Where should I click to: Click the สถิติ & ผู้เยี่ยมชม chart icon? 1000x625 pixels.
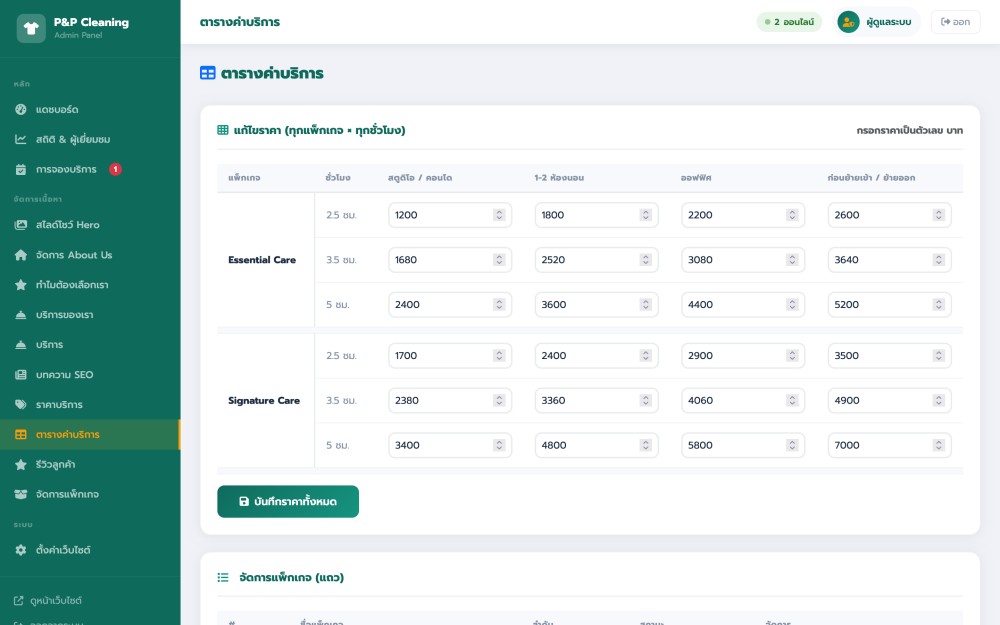coord(21,139)
